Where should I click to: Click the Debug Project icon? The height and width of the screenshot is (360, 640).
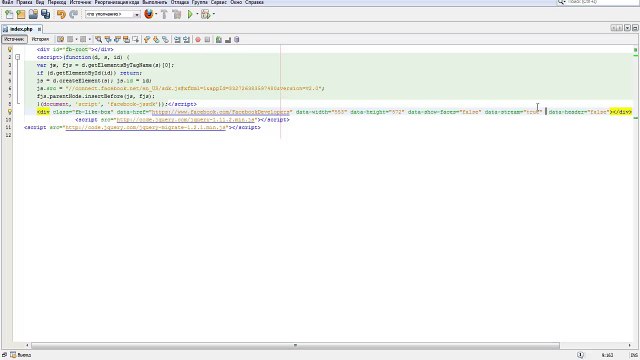click(205, 15)
